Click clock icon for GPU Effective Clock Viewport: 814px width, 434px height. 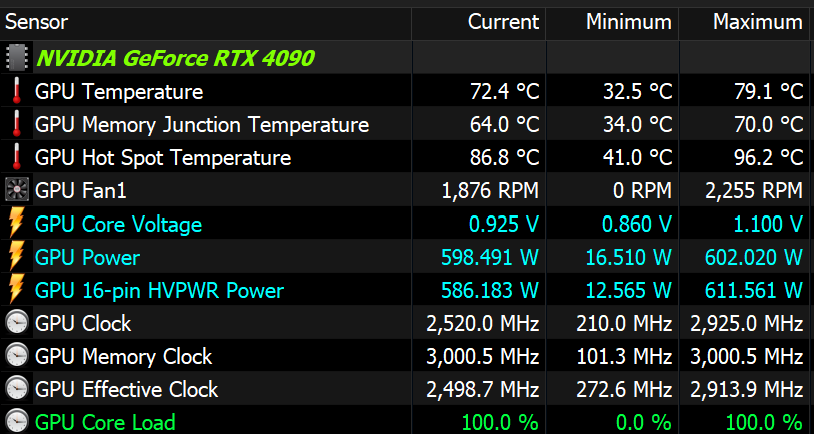17,389
